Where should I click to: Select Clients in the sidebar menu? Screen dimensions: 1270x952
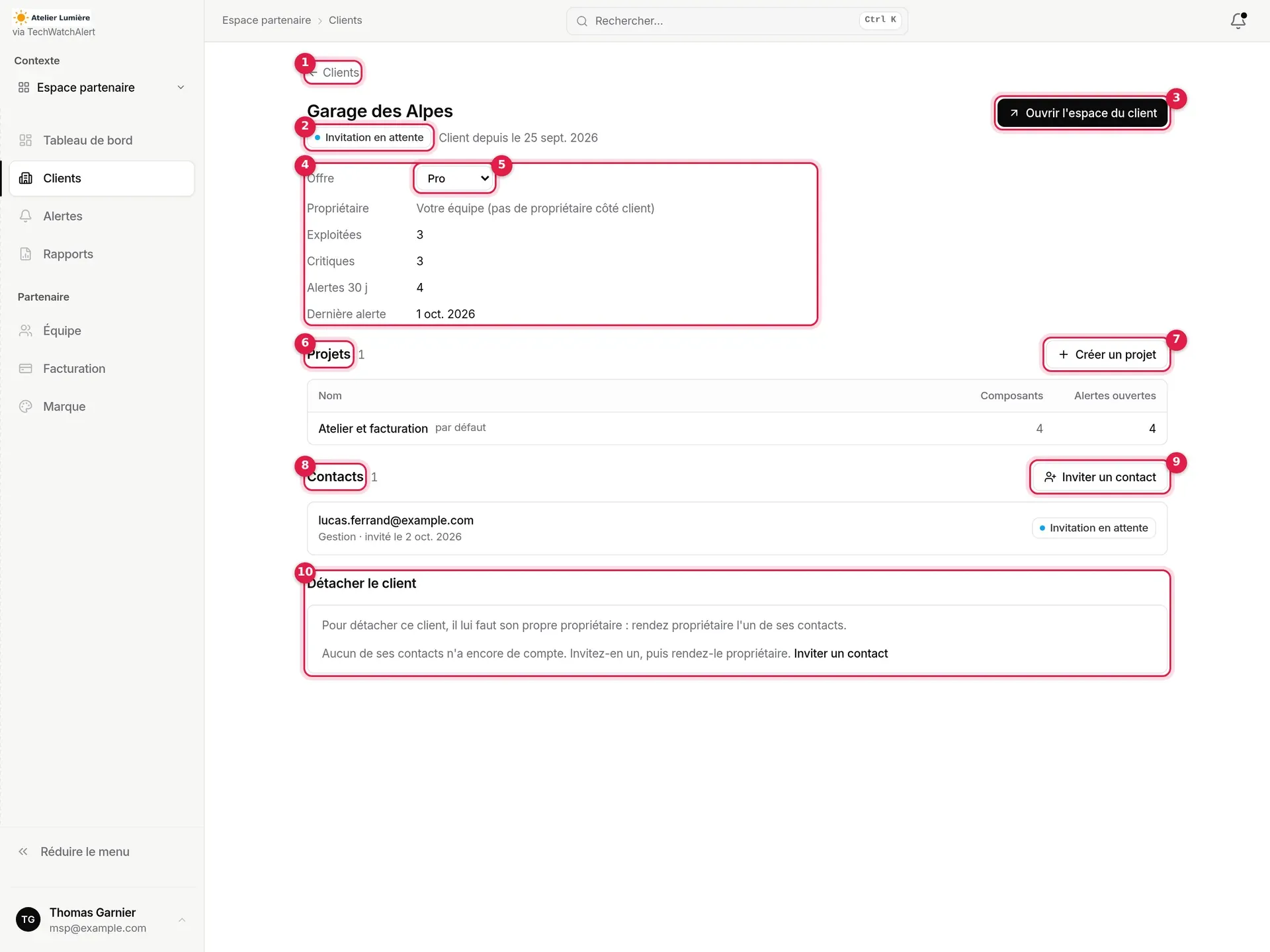coord(102,178)
